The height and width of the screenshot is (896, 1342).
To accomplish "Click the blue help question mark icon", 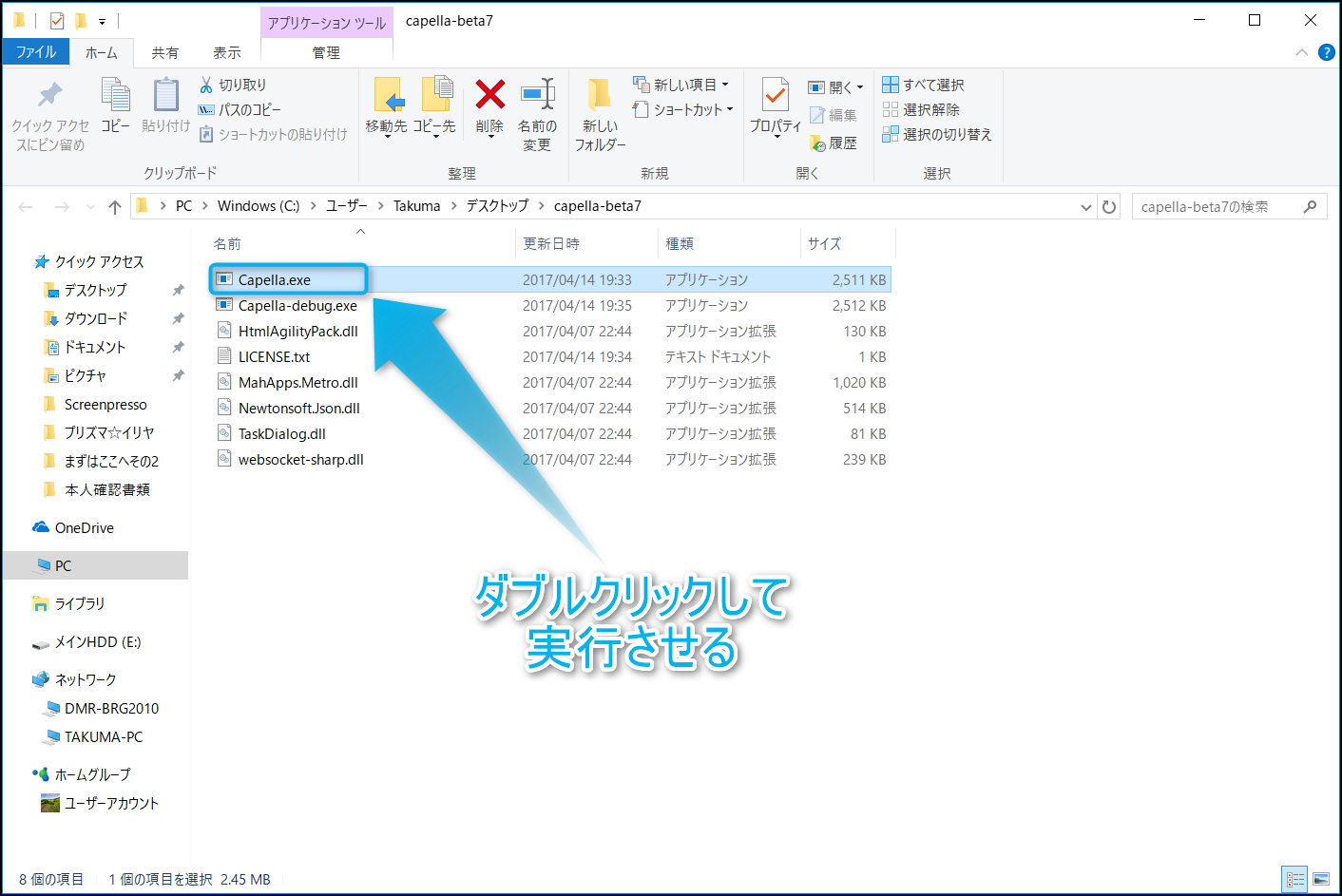I will 1326,52.
